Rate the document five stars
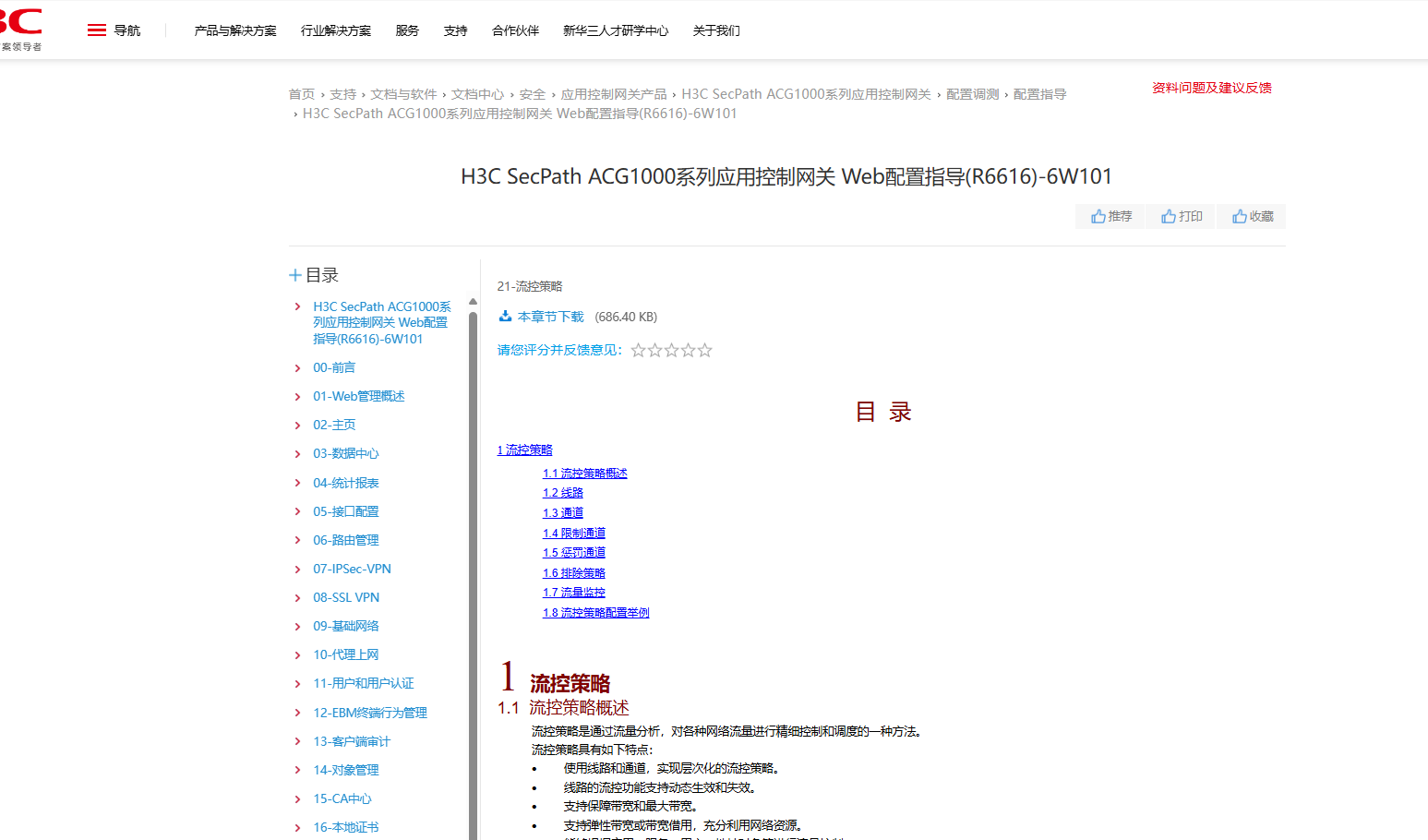 tap(705, 350)
